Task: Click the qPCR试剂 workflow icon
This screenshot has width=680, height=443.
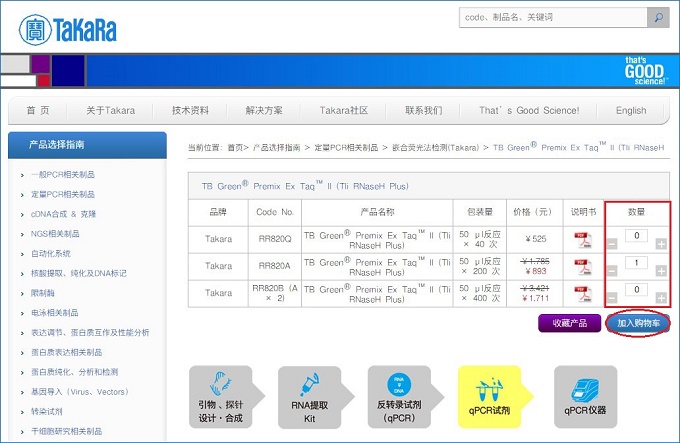Action: 495,397
